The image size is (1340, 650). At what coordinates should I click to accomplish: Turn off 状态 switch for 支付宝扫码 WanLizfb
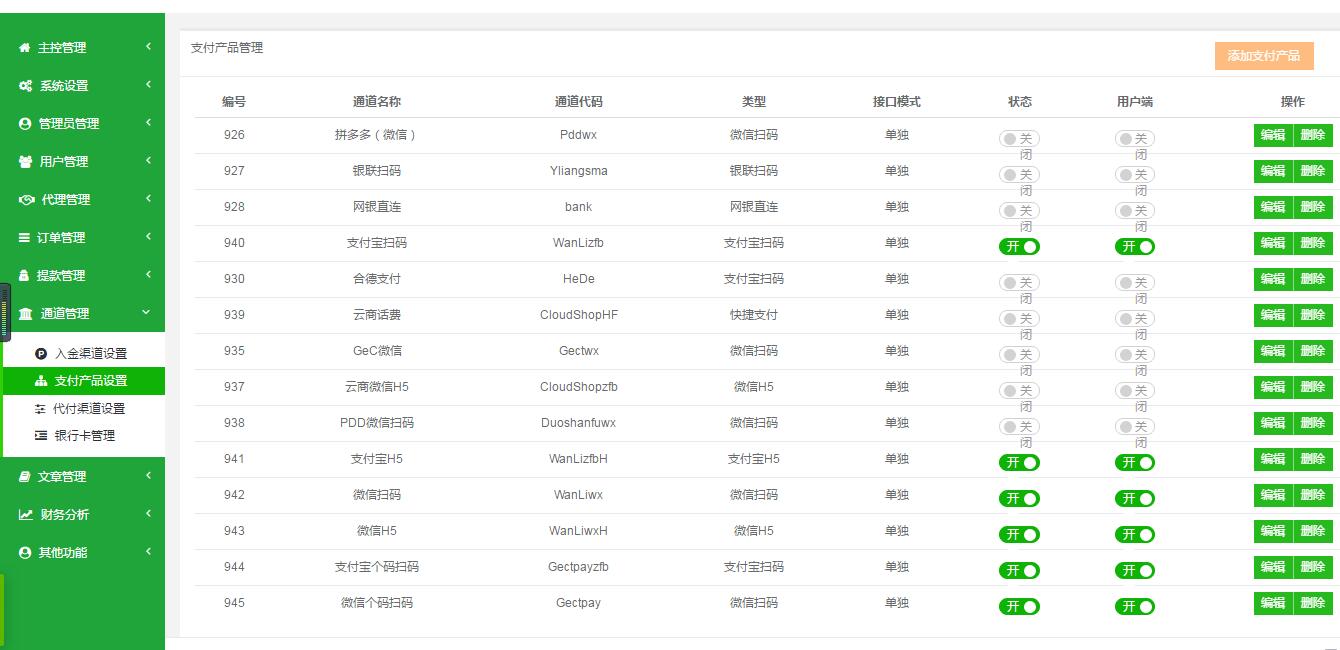click(x=1019, y=246)
